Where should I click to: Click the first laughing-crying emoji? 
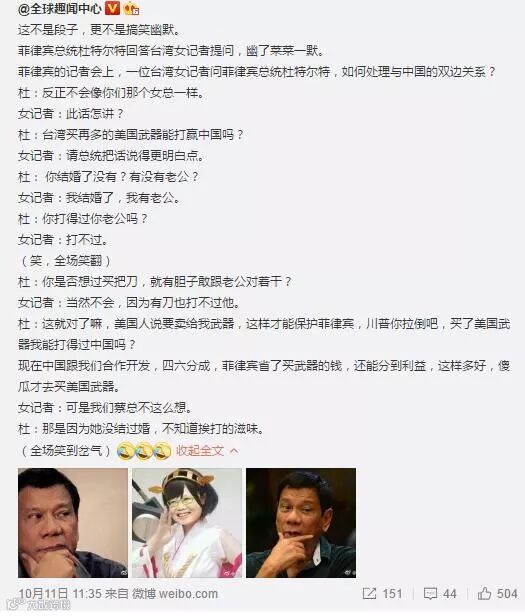(x=126, y=450)
